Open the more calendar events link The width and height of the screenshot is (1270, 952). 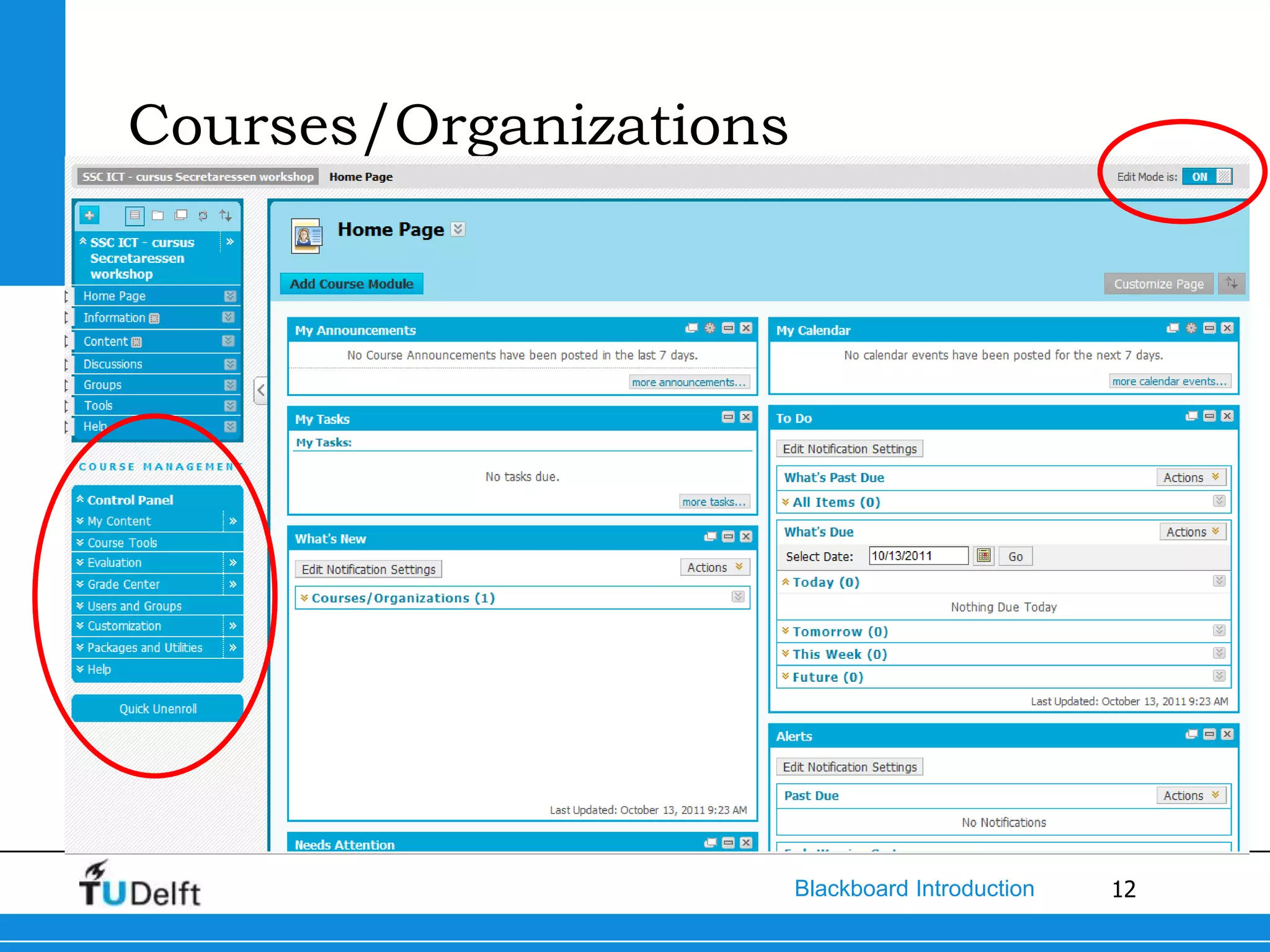(1169, 381)
